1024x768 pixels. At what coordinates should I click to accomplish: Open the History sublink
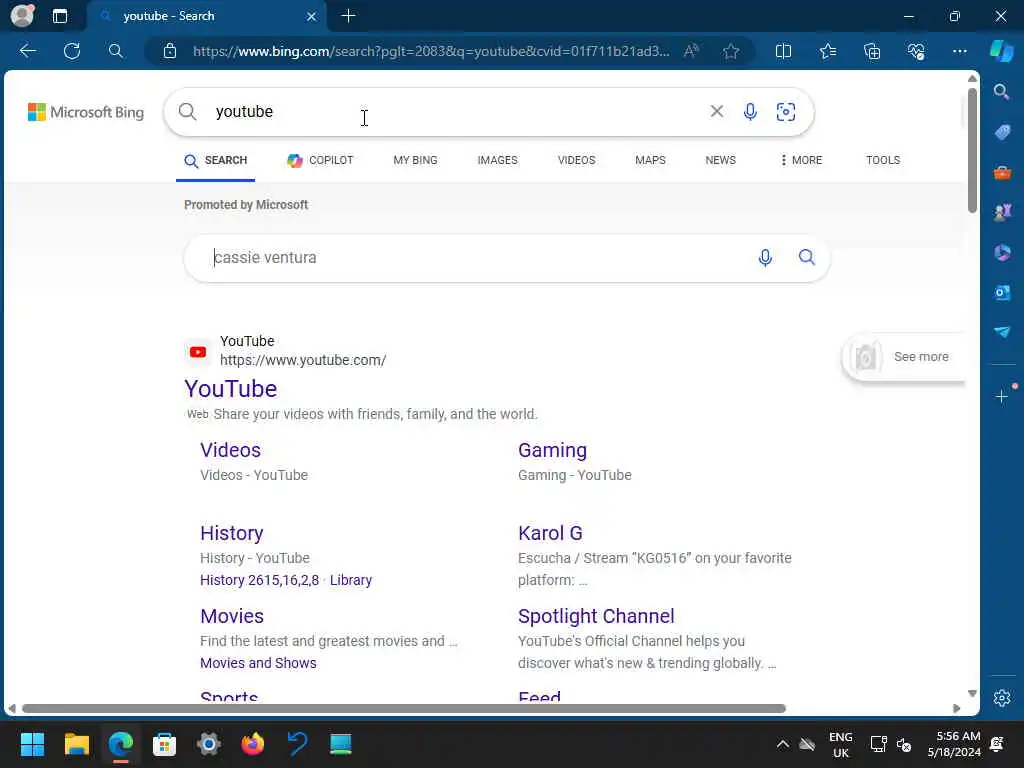coord(232,534)
